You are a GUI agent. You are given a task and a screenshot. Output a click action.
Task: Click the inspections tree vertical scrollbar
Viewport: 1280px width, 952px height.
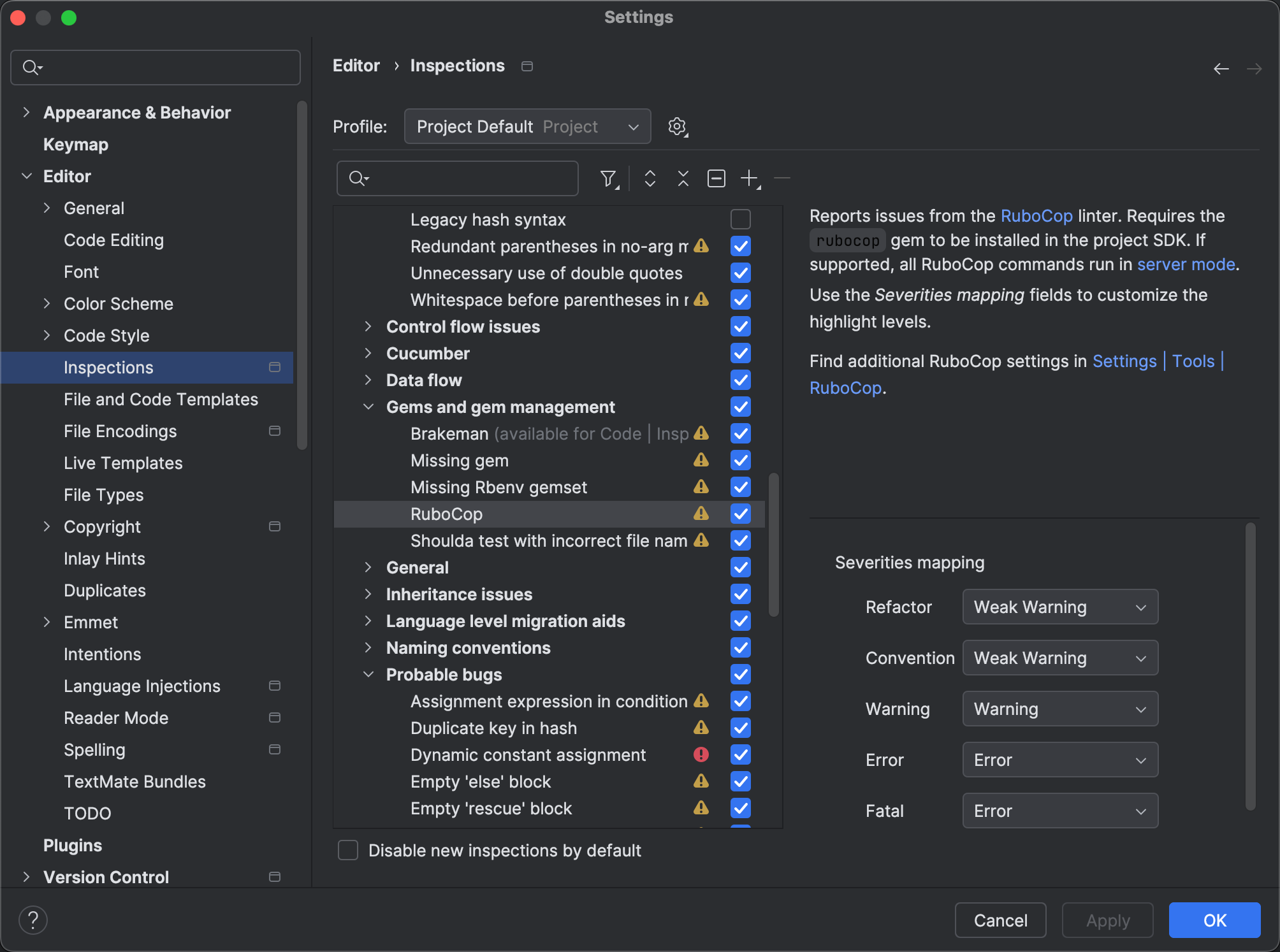click(773, 544)
